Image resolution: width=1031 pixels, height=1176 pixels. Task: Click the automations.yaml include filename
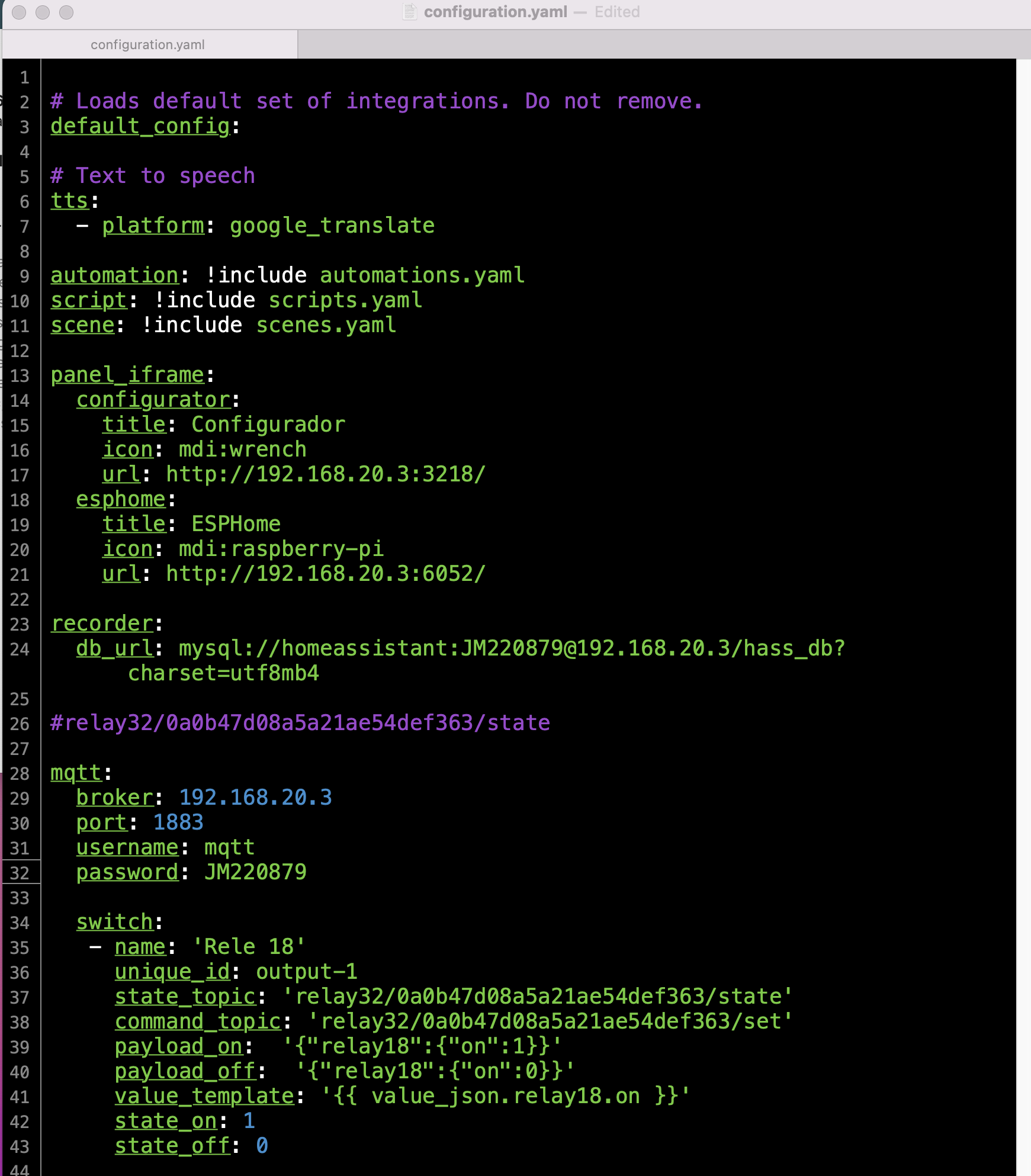422,275
